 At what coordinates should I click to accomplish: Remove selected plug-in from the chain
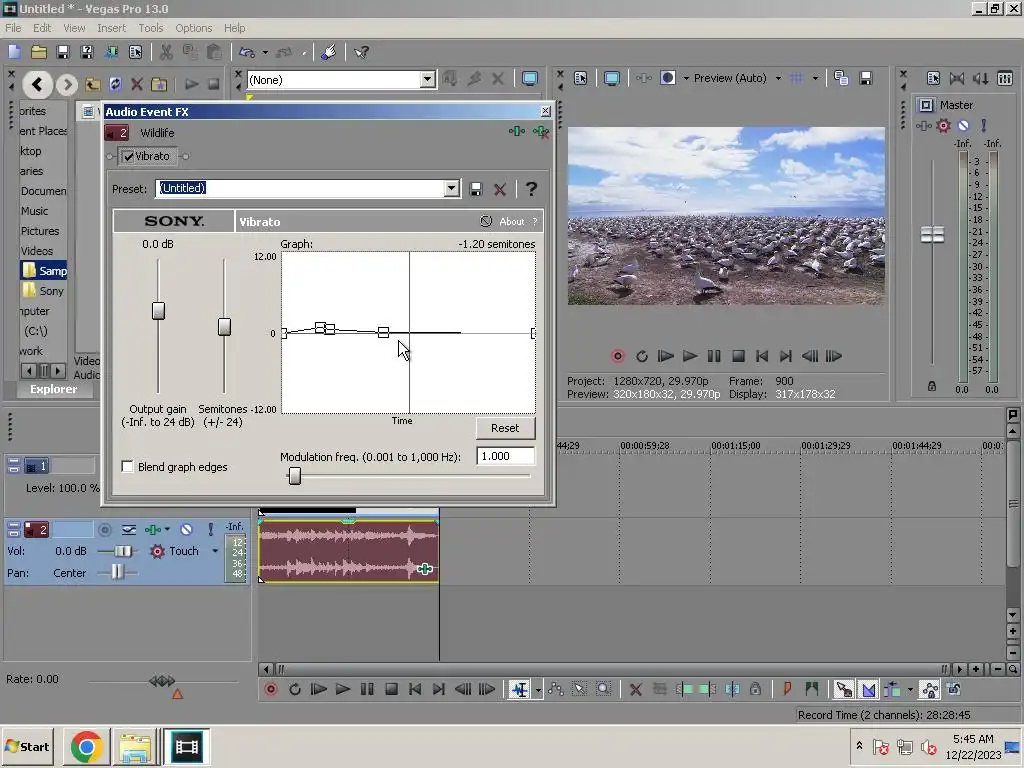(540, 132)
